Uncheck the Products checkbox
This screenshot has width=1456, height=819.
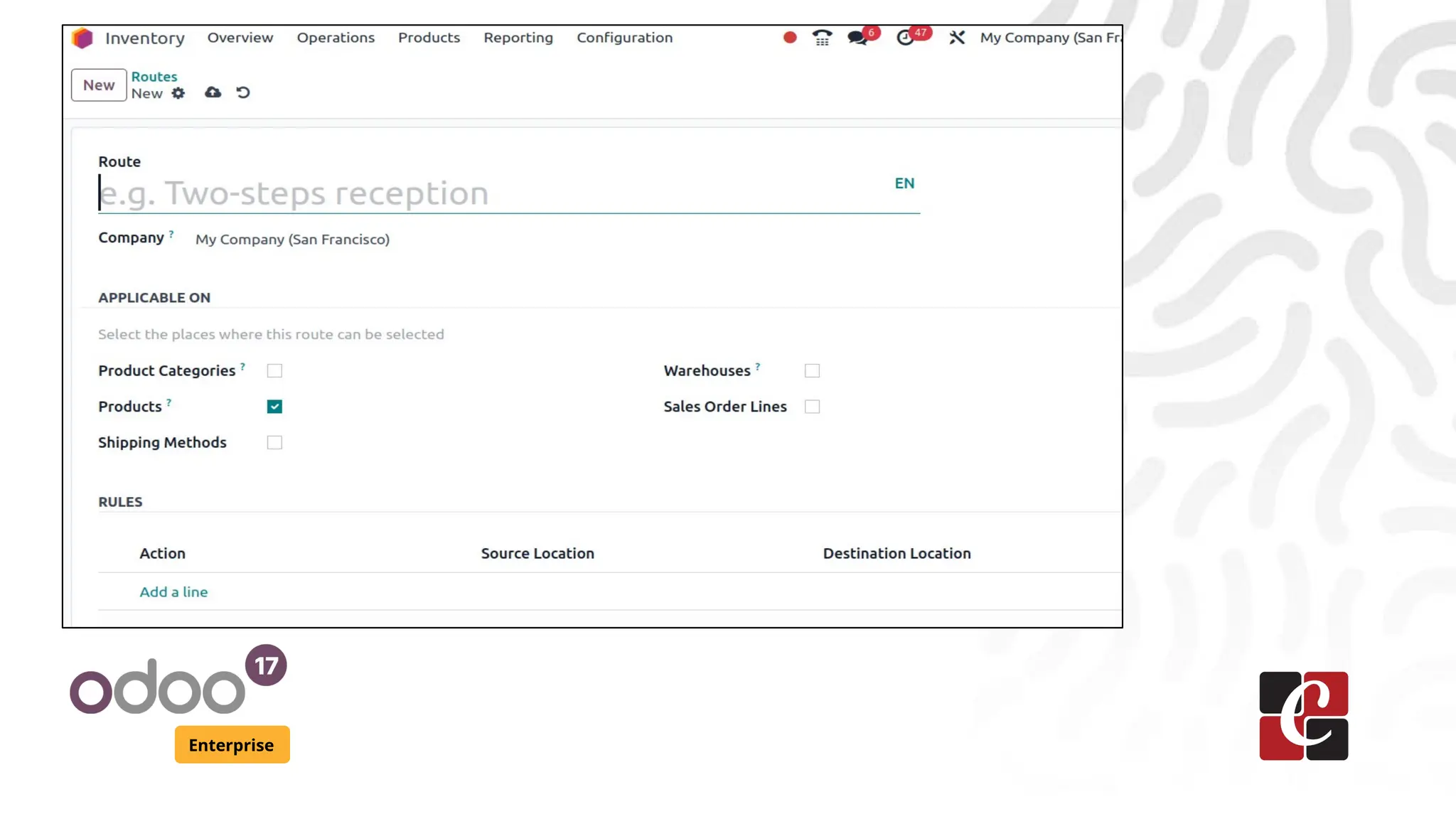click(274, 407)
